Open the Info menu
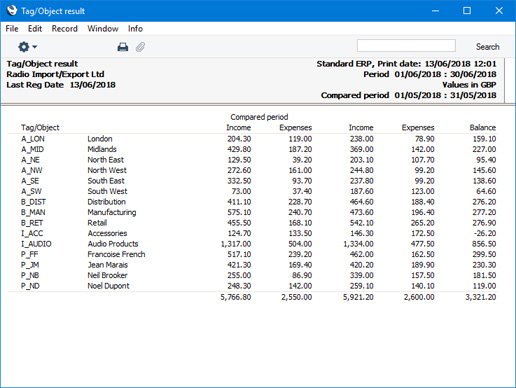Image resolution: width=516 pixels, height=388 pixels. (135, 29)
